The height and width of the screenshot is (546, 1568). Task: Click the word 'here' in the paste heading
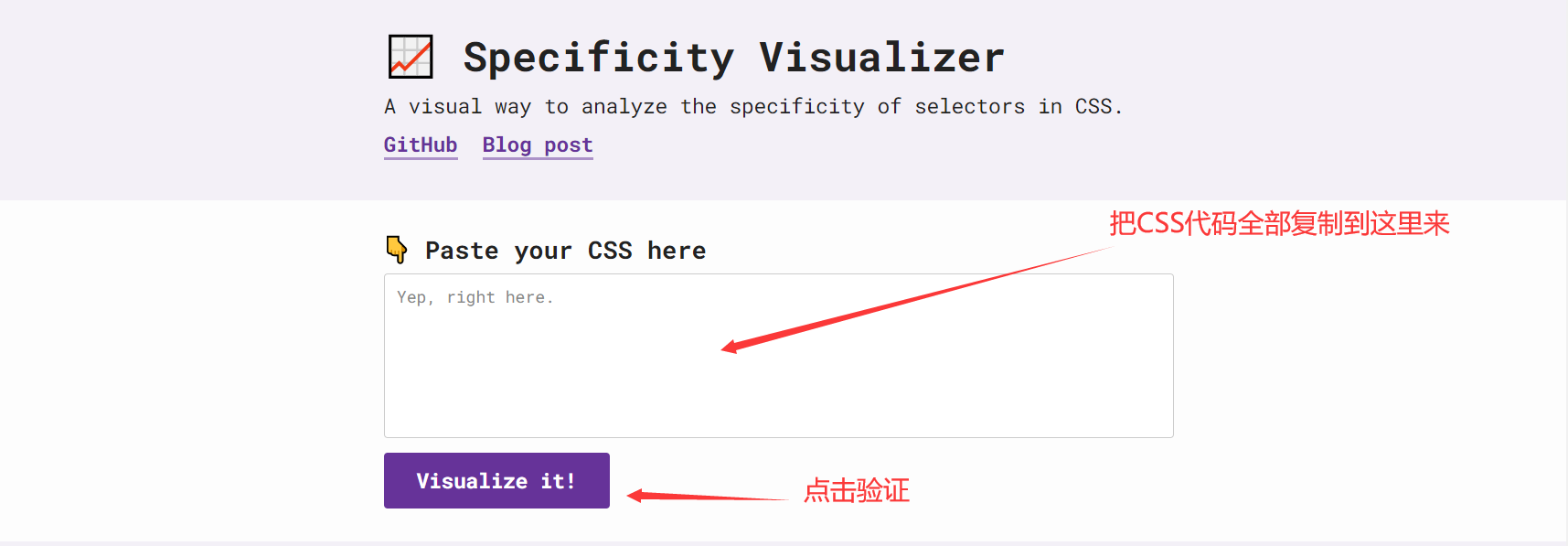(677, 251)
